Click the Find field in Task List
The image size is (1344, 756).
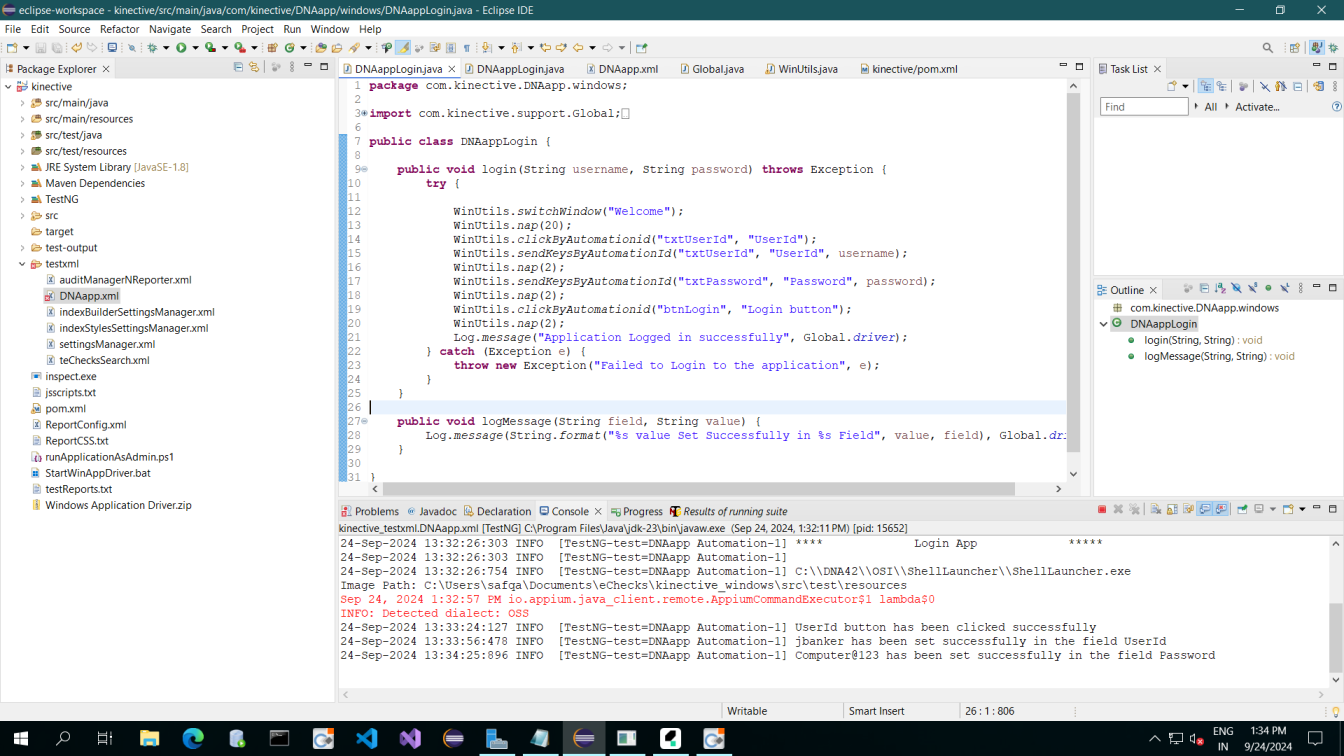coord(1143,107)
